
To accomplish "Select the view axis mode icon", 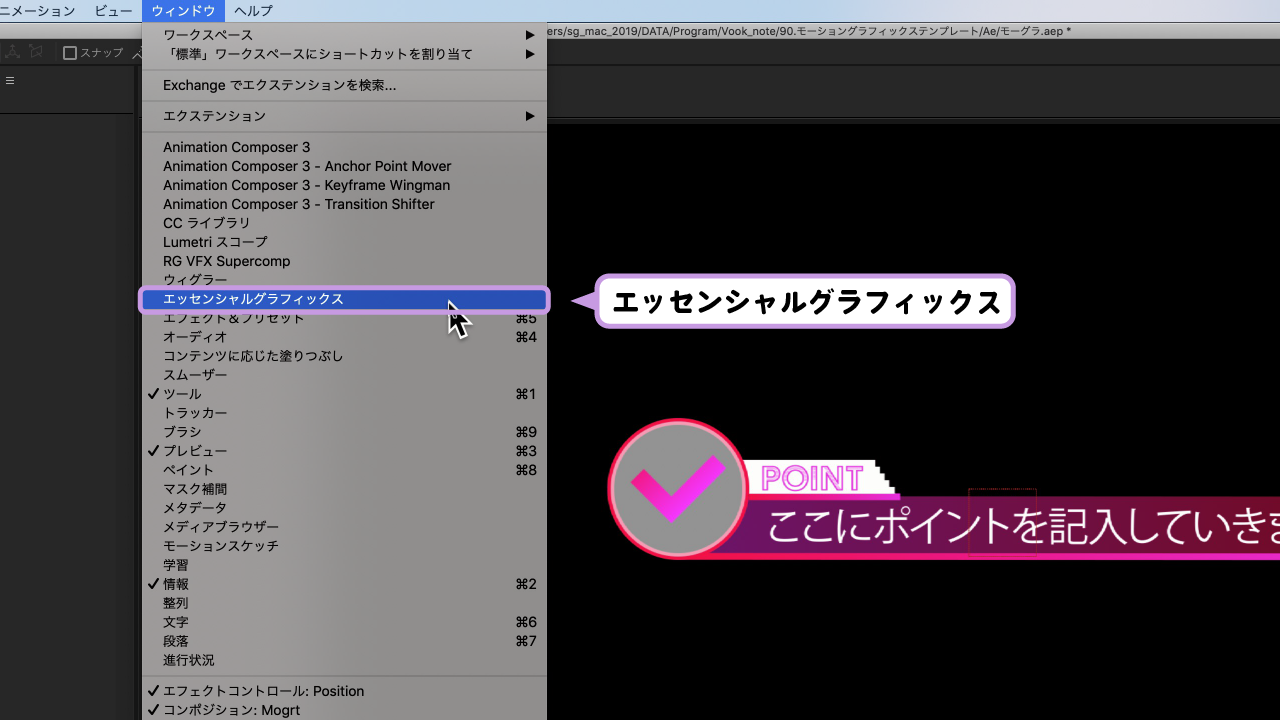I will (35, 52).
